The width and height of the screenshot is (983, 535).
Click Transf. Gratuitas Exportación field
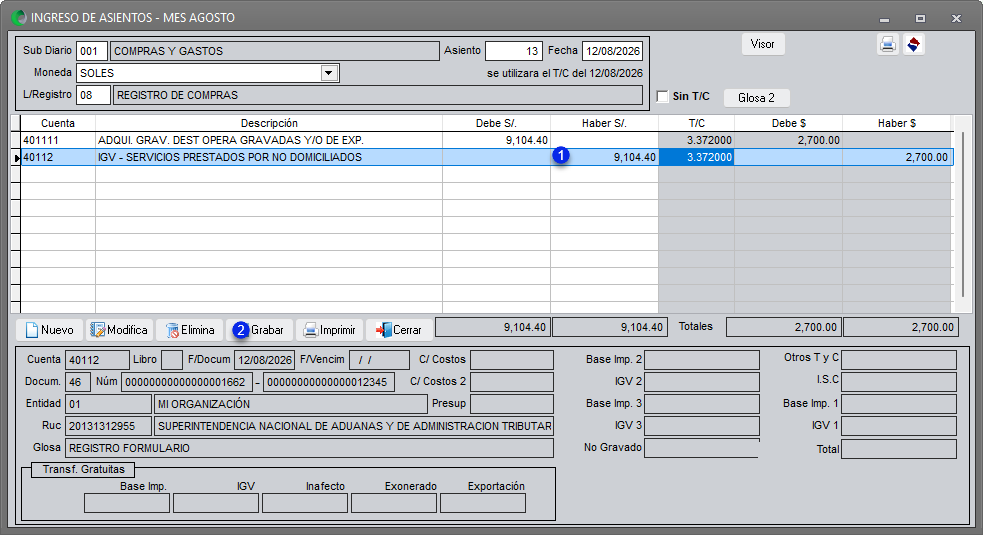483,503
